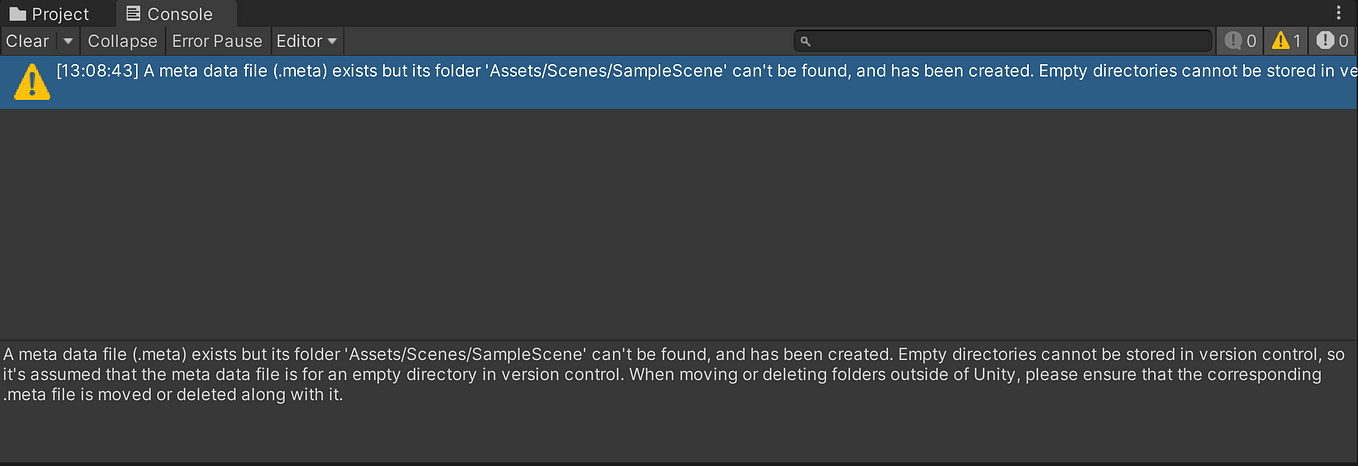Toggle warning messages counter showing 1
The height and width of the screenshot is (466, 1358).
[1286, 41]
